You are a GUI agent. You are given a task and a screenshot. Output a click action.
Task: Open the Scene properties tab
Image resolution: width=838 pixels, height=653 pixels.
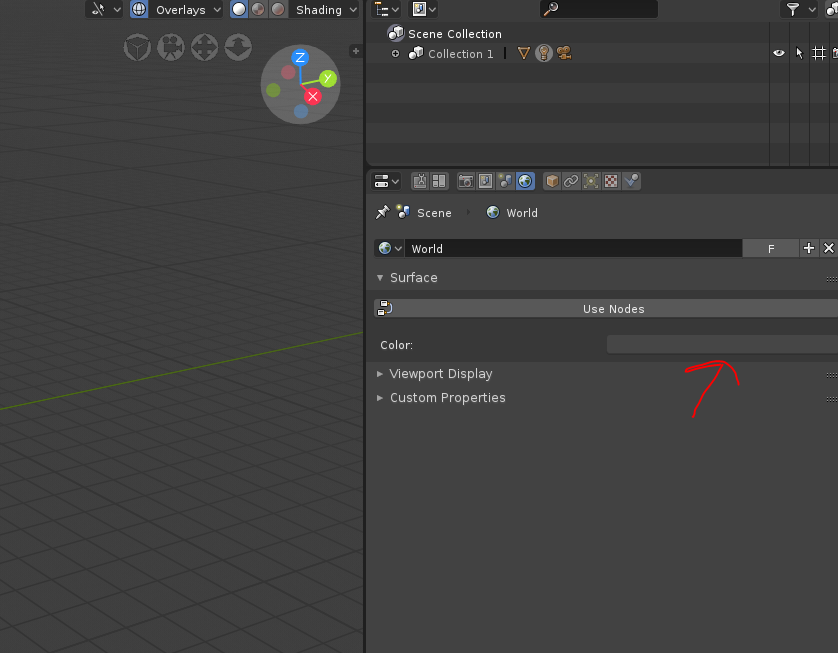(505, 182)
